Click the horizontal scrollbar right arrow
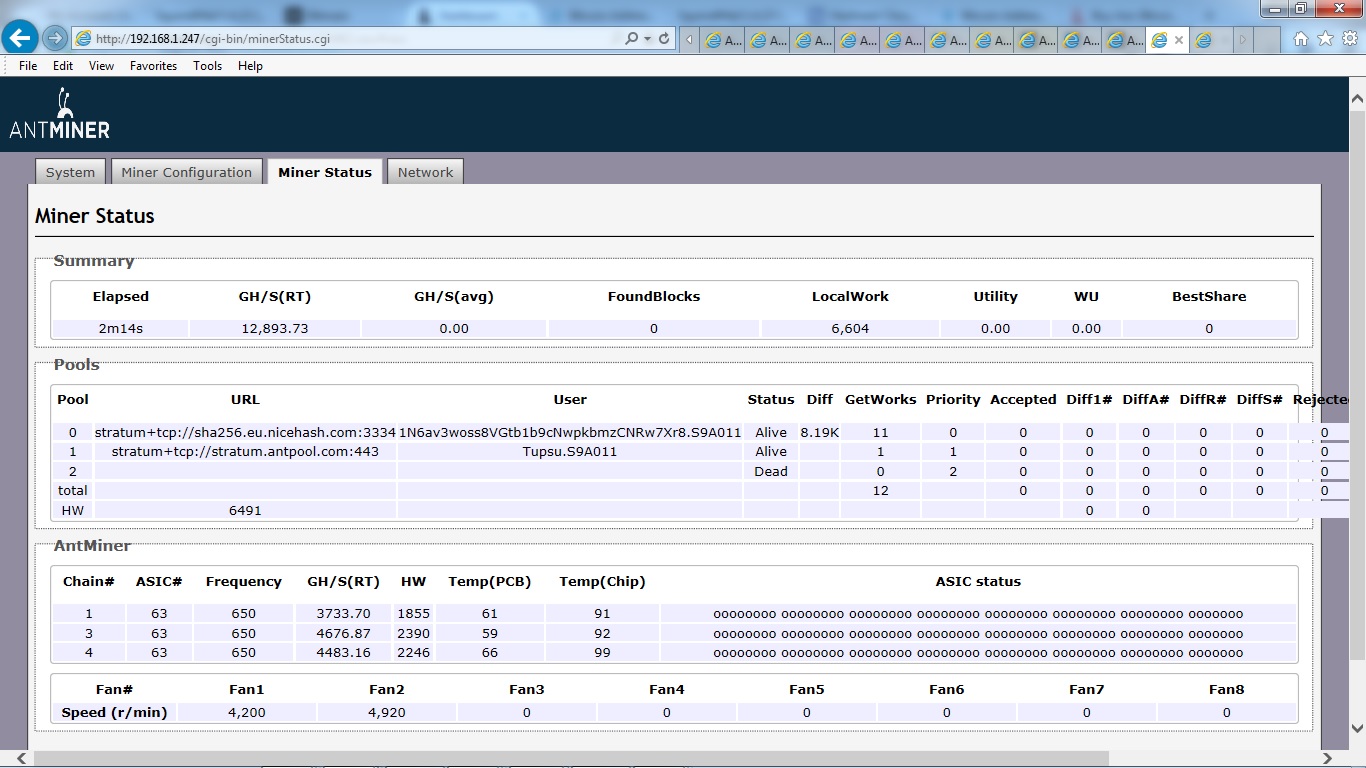This screenshot has height=768, width=1366. pos(1328,759)
